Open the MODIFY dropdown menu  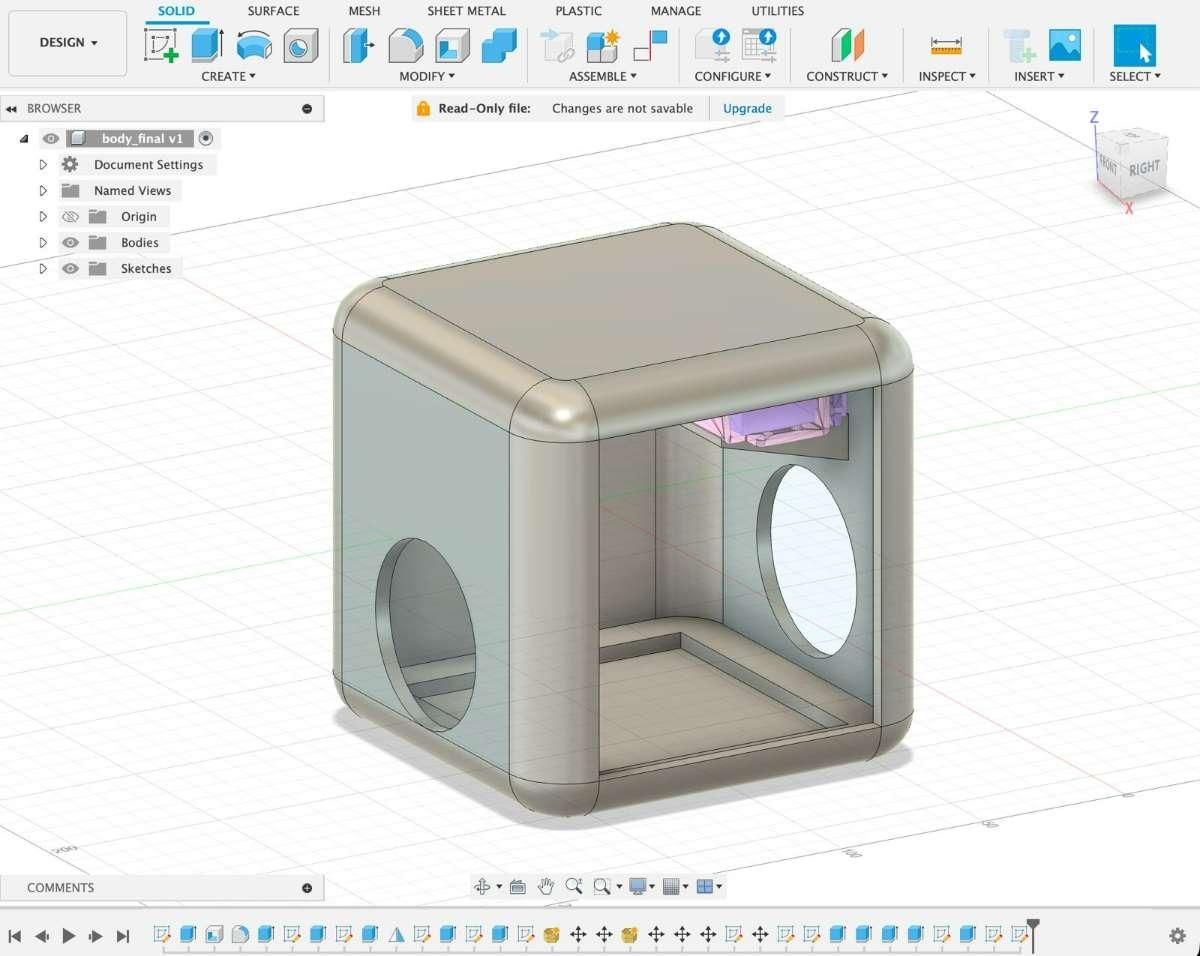(x=427, y=76)
